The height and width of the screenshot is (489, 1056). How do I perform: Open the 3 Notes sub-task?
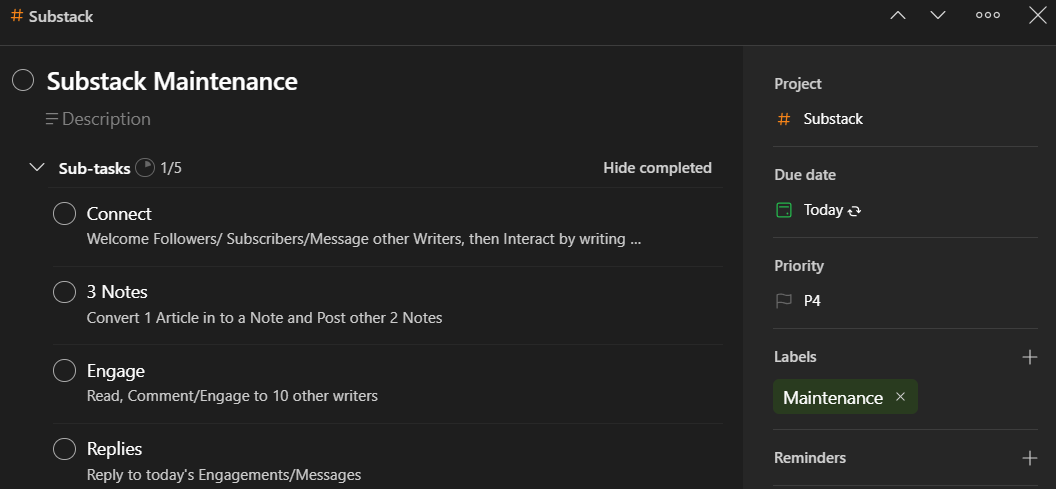tap(117, 292)
